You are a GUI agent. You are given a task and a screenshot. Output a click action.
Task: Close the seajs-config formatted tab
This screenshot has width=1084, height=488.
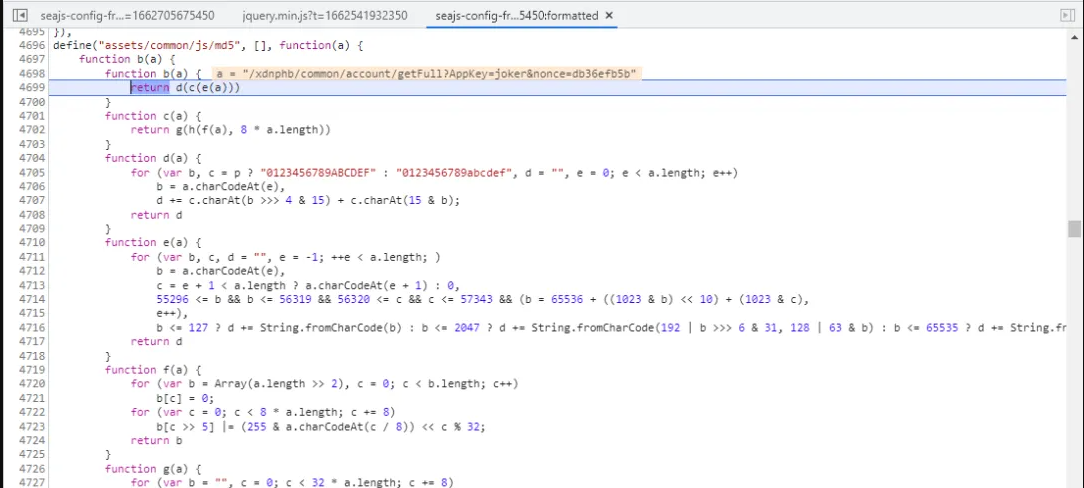coord(608,15)
